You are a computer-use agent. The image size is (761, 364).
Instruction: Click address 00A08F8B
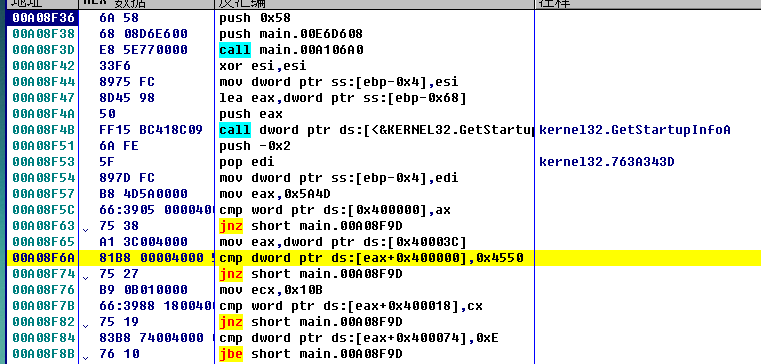click(x=44, y=354)
